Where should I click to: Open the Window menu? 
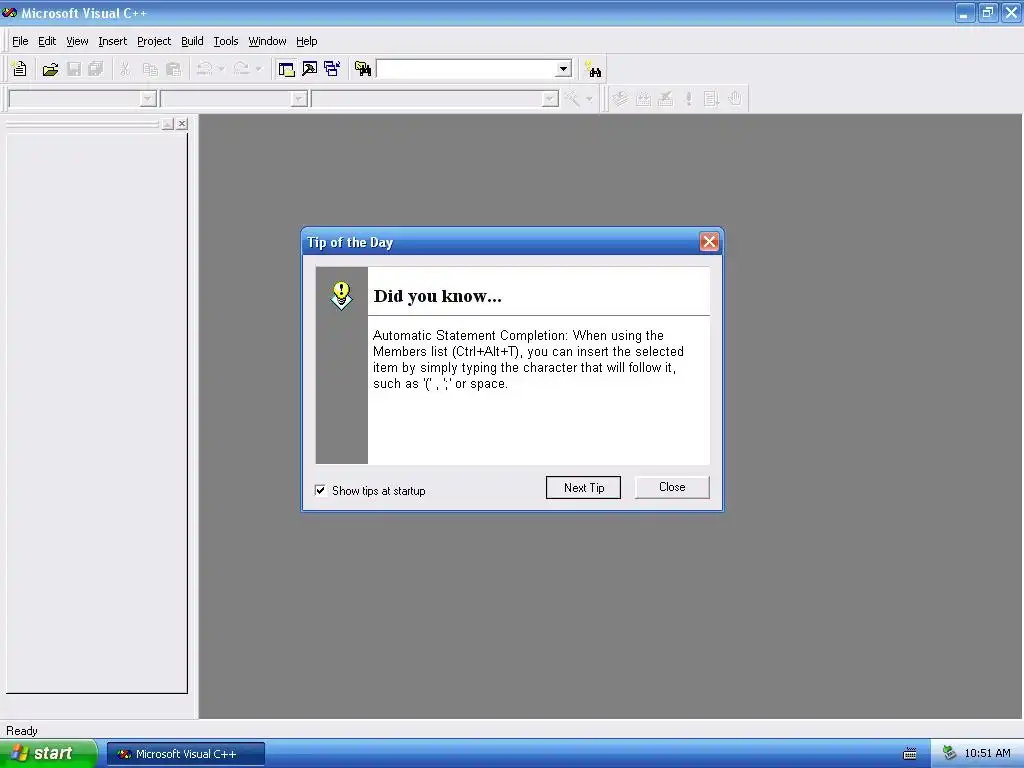coord(267,41)
